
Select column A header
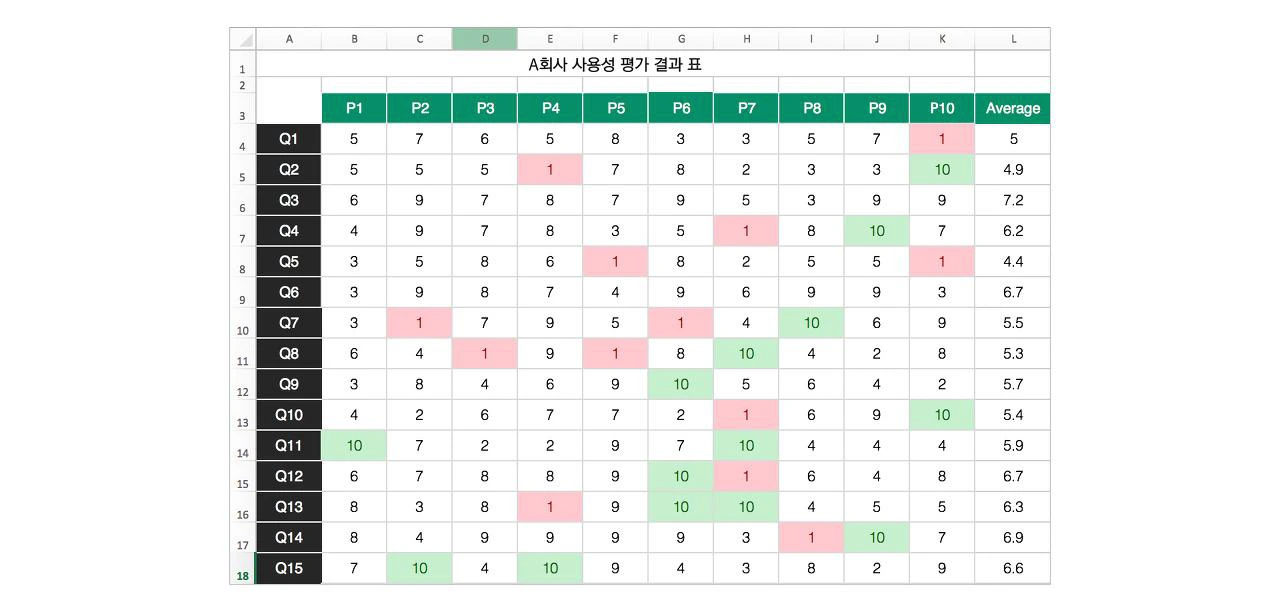tap(289, 39)
